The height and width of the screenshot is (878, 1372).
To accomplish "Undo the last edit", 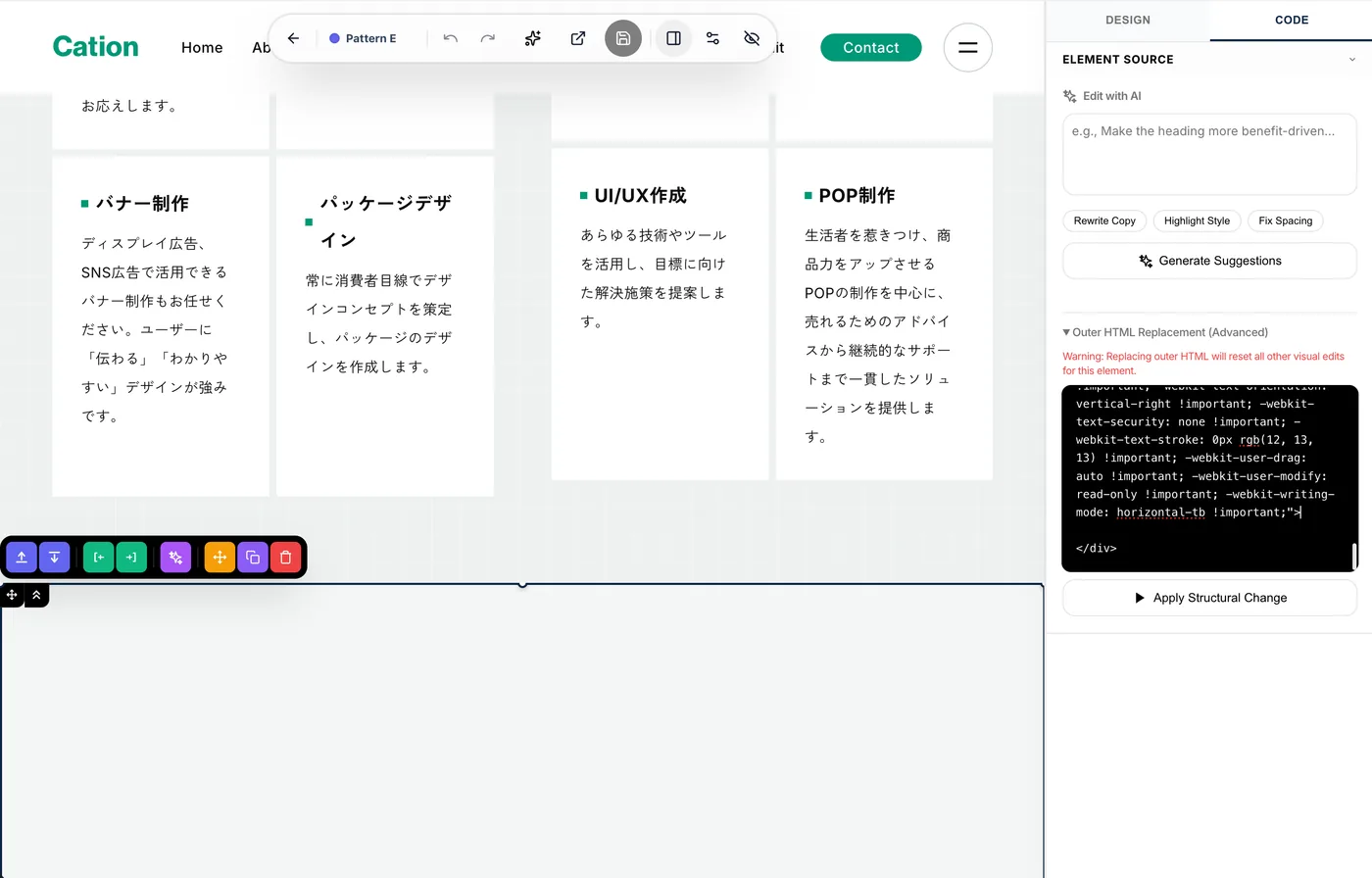I will pos(451,38).
